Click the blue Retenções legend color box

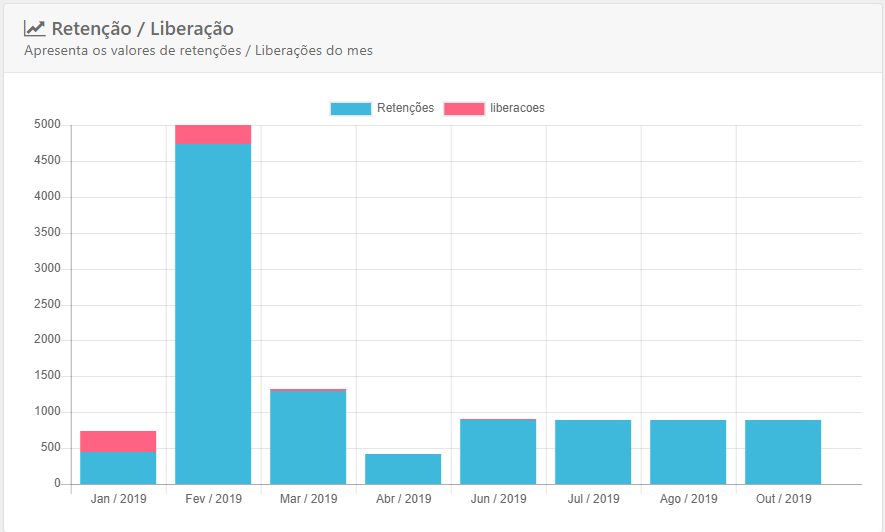tap(351, 108)
